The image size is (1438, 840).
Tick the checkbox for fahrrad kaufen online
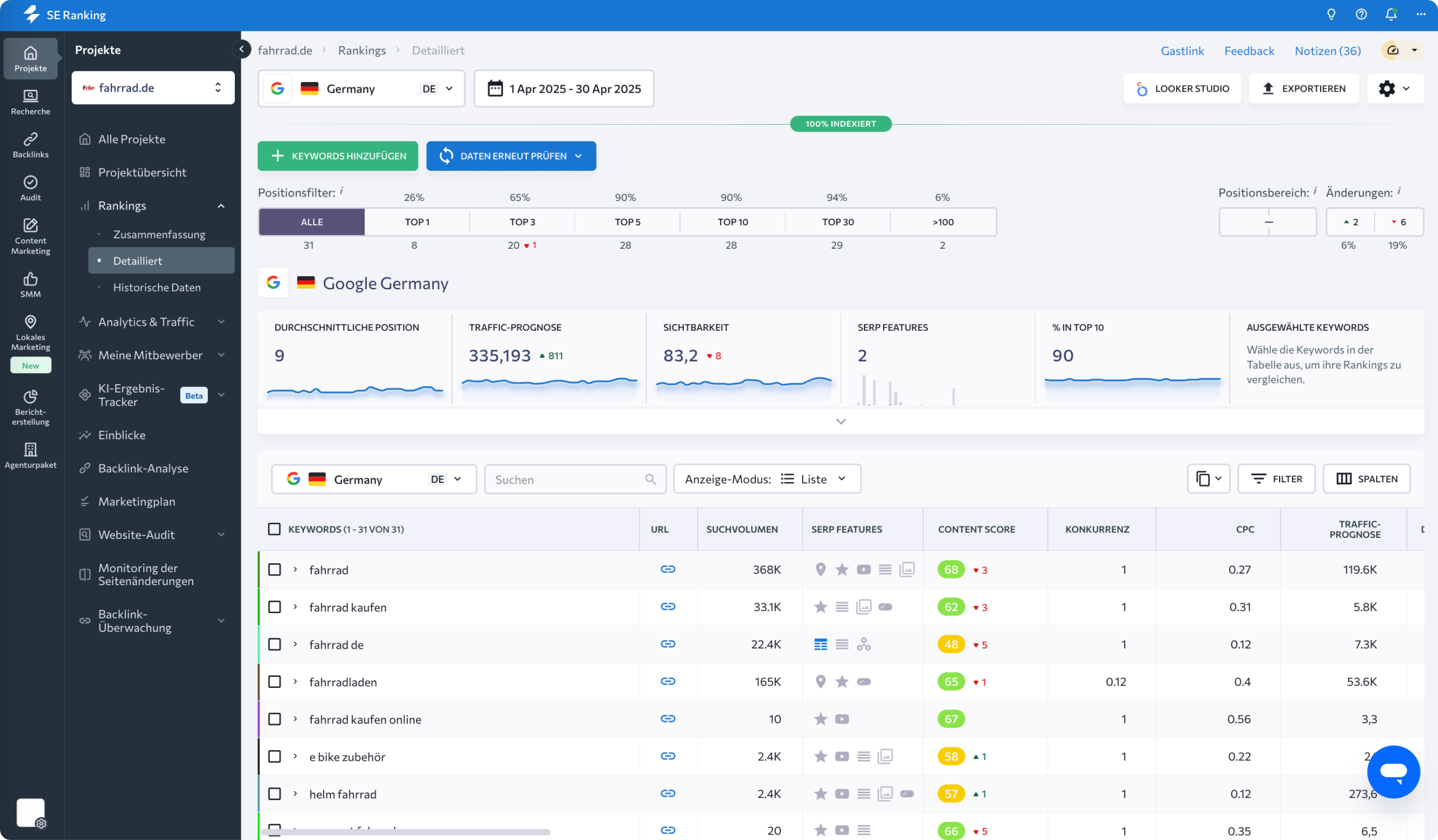click(275, 719)
